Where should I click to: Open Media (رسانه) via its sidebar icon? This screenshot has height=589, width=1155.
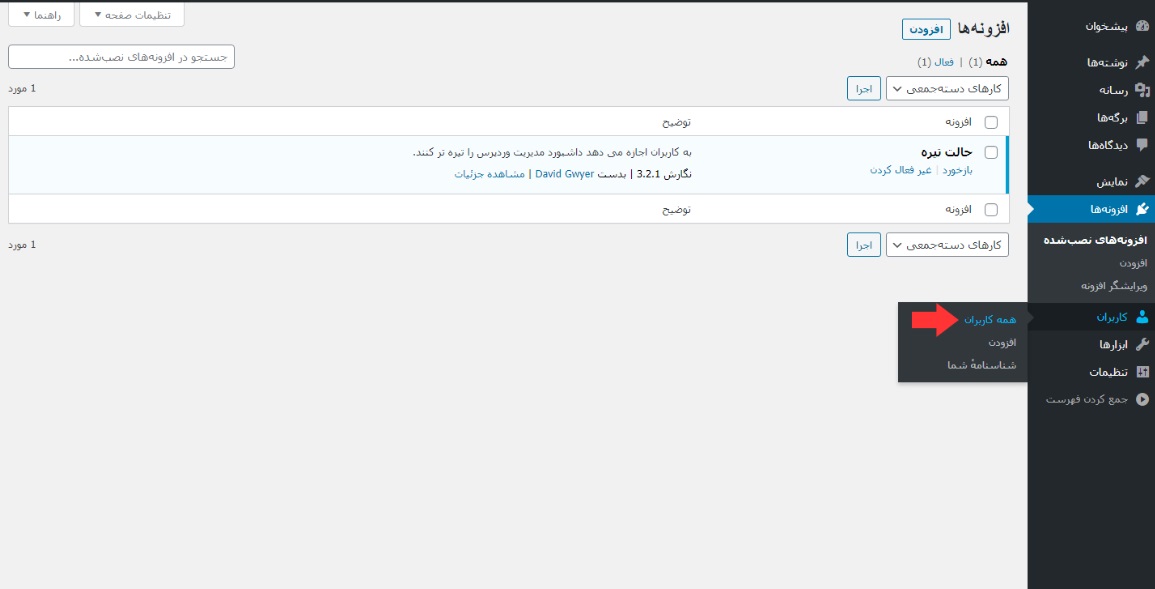(x=1142, y=90)
